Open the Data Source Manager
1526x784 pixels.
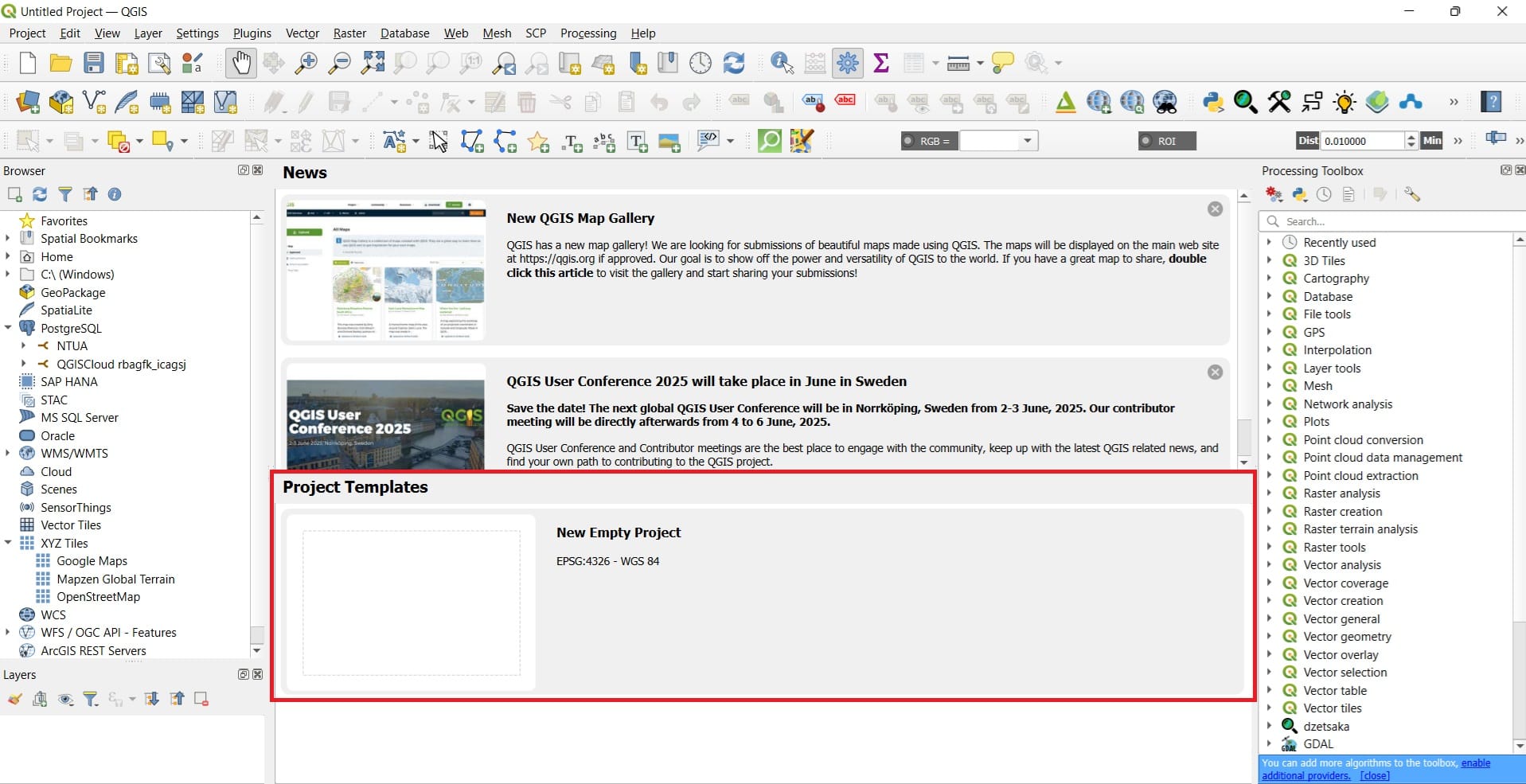click(x=28, y=102)
